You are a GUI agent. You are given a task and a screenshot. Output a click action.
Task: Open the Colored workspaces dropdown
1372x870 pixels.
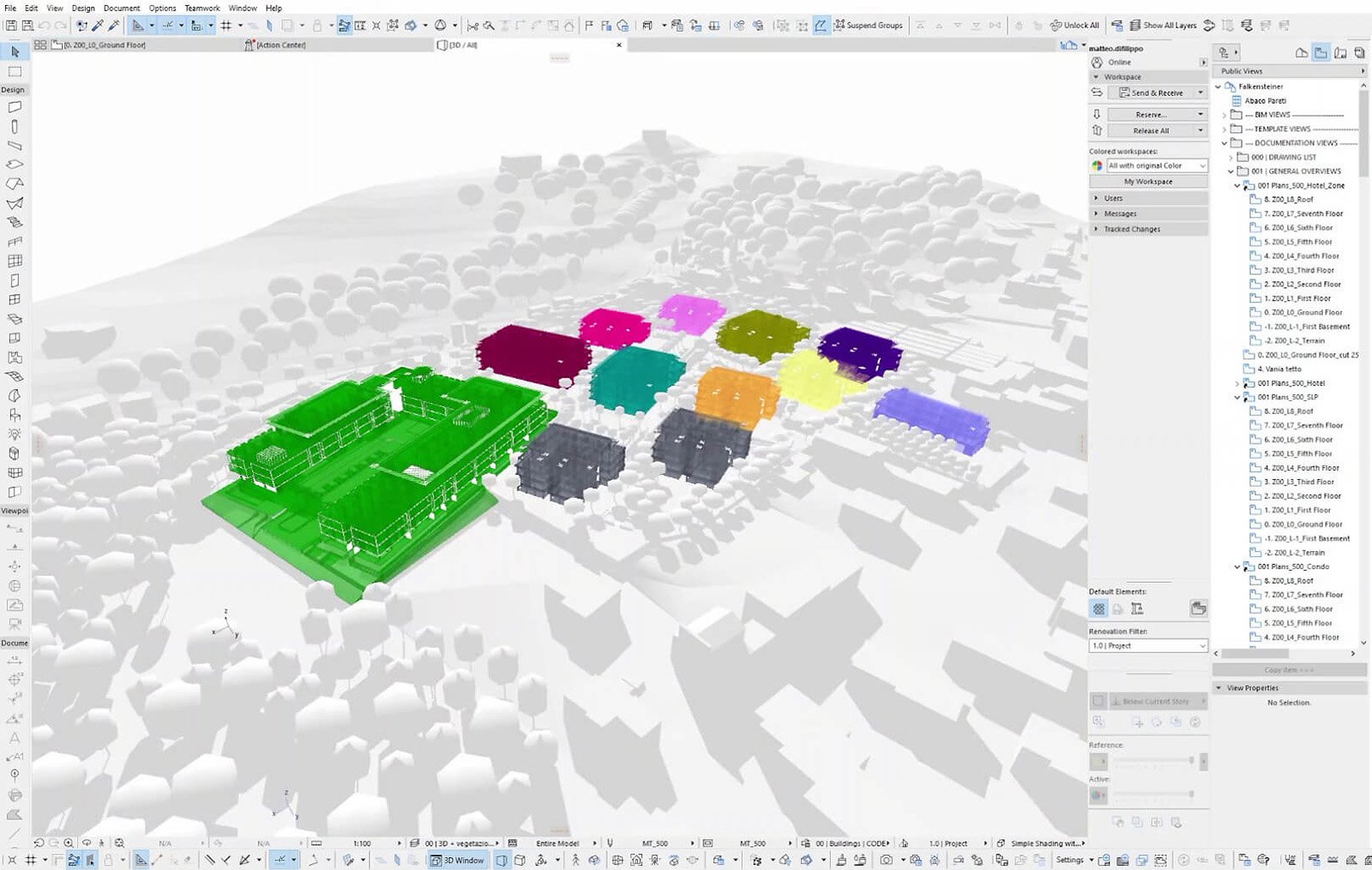(x=1156, y=165)
